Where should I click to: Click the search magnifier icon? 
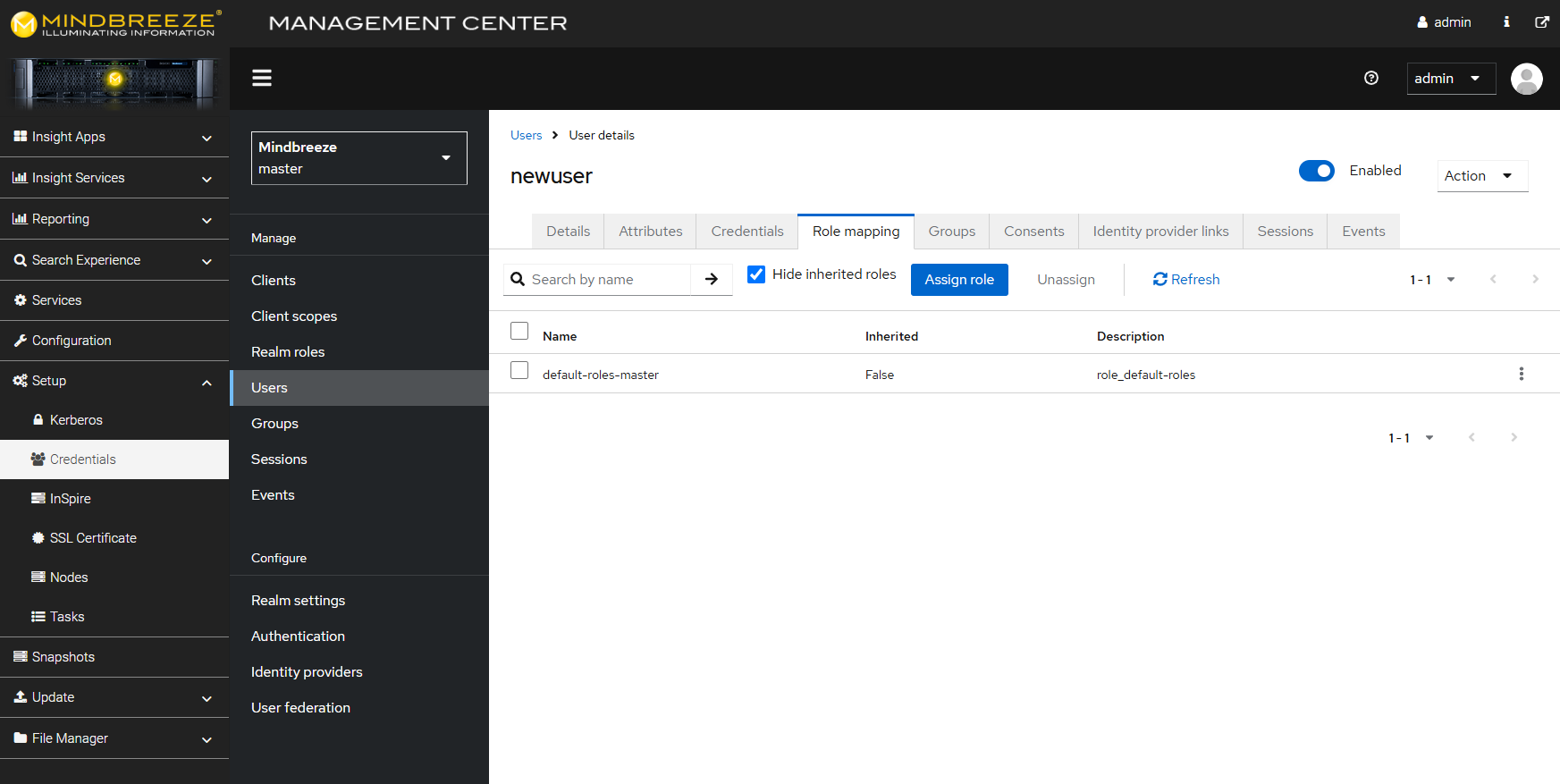point(518,280)
